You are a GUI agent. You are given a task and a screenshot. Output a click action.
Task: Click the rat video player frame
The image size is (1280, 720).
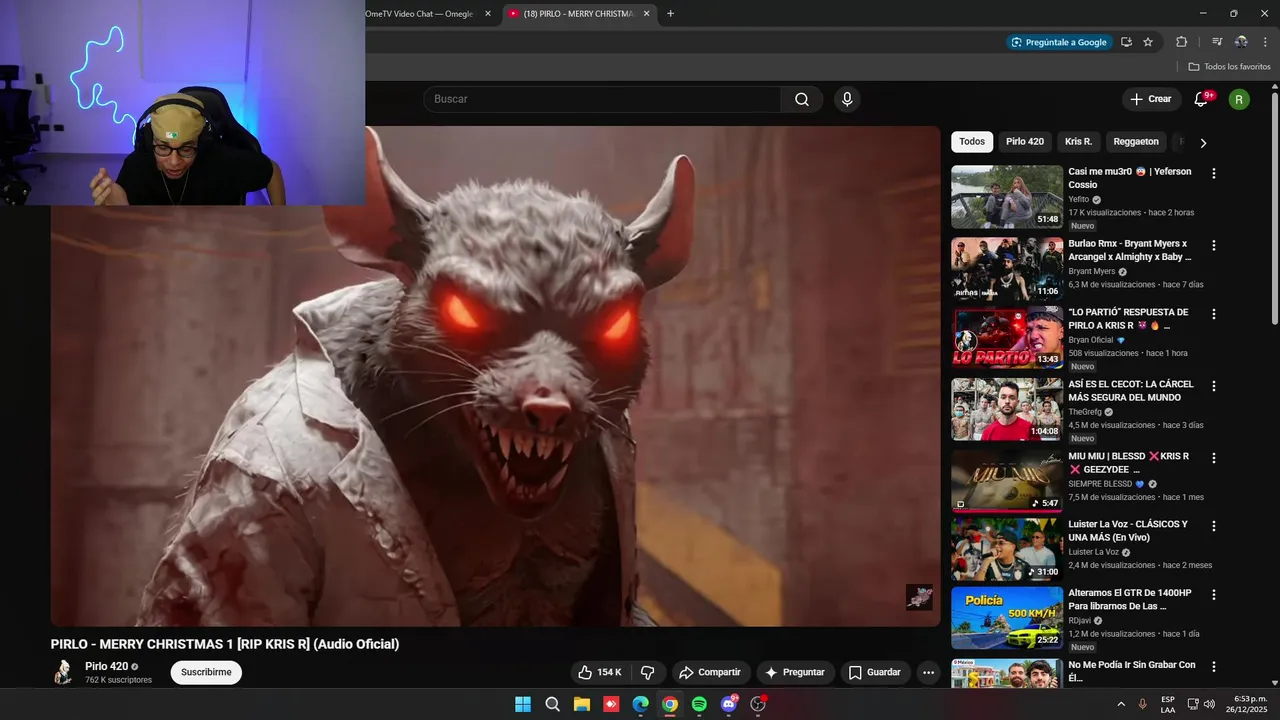click(496, 376)
